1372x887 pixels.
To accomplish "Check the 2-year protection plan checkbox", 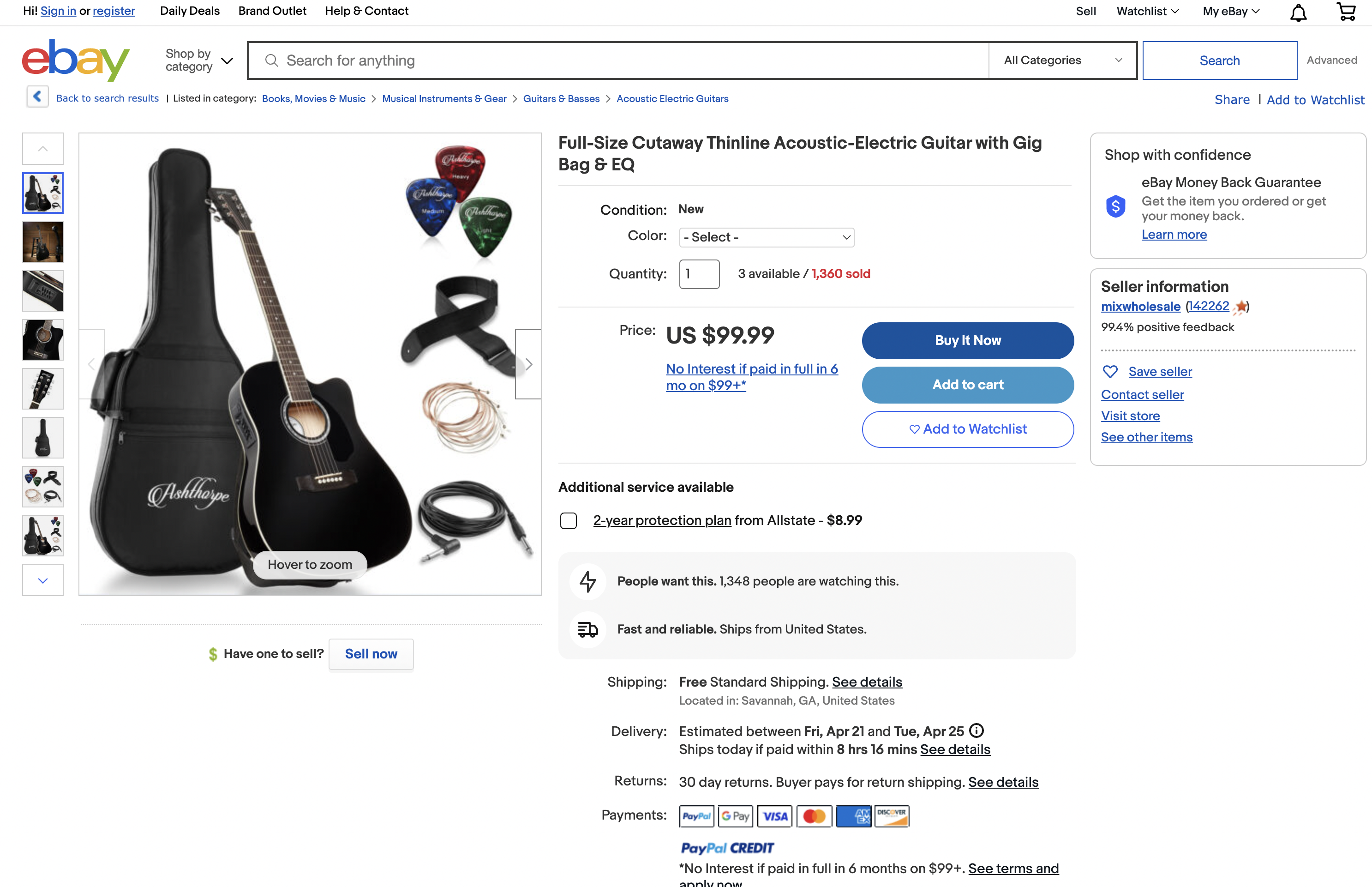I will click(x=569, y=521).
